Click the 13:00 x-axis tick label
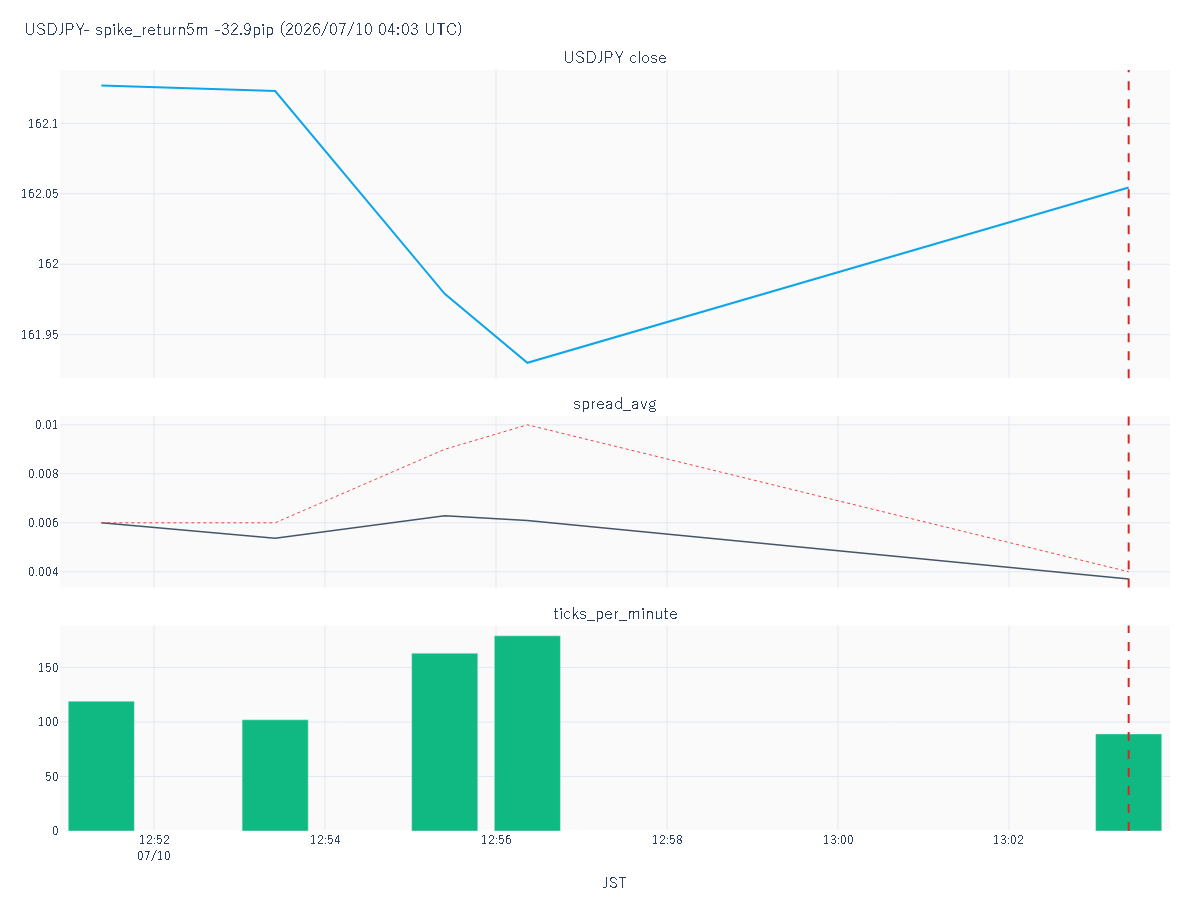1200x900 pixels. click(837, 840)
